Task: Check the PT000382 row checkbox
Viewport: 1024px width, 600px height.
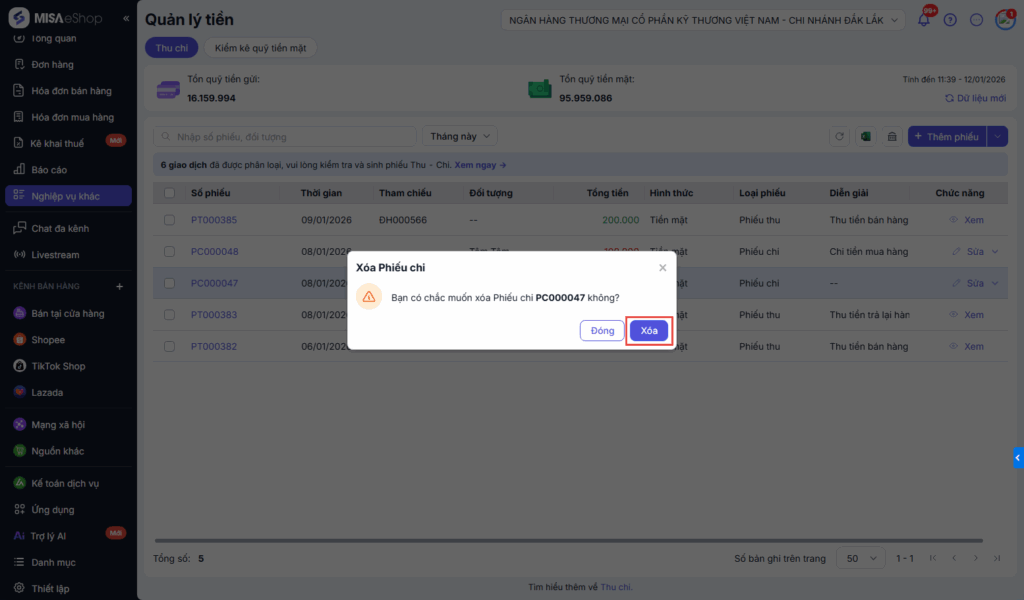Action: pyautogui.click(x=169, y=347)
